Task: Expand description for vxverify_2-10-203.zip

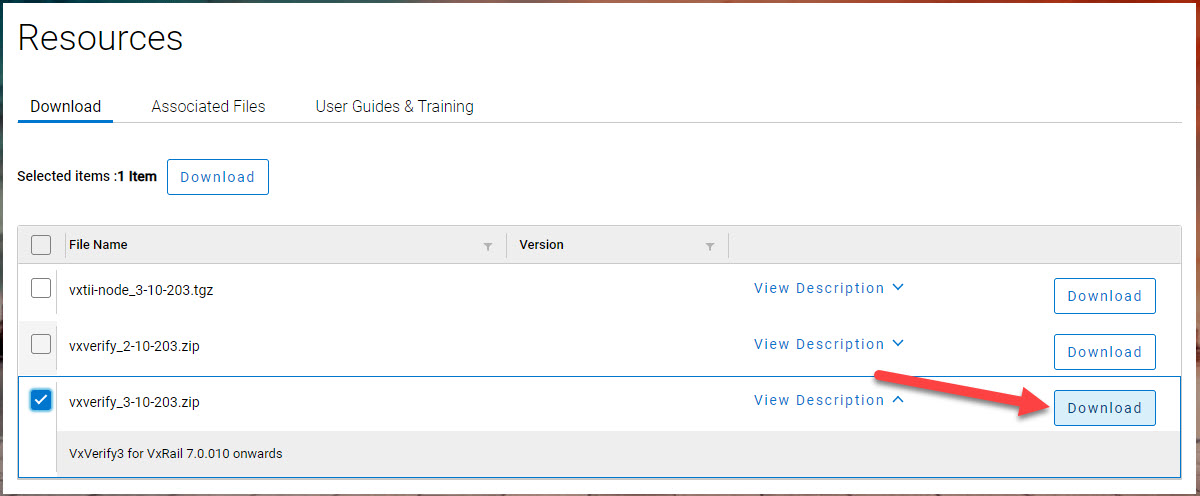Action: click(x=828, y=344)
